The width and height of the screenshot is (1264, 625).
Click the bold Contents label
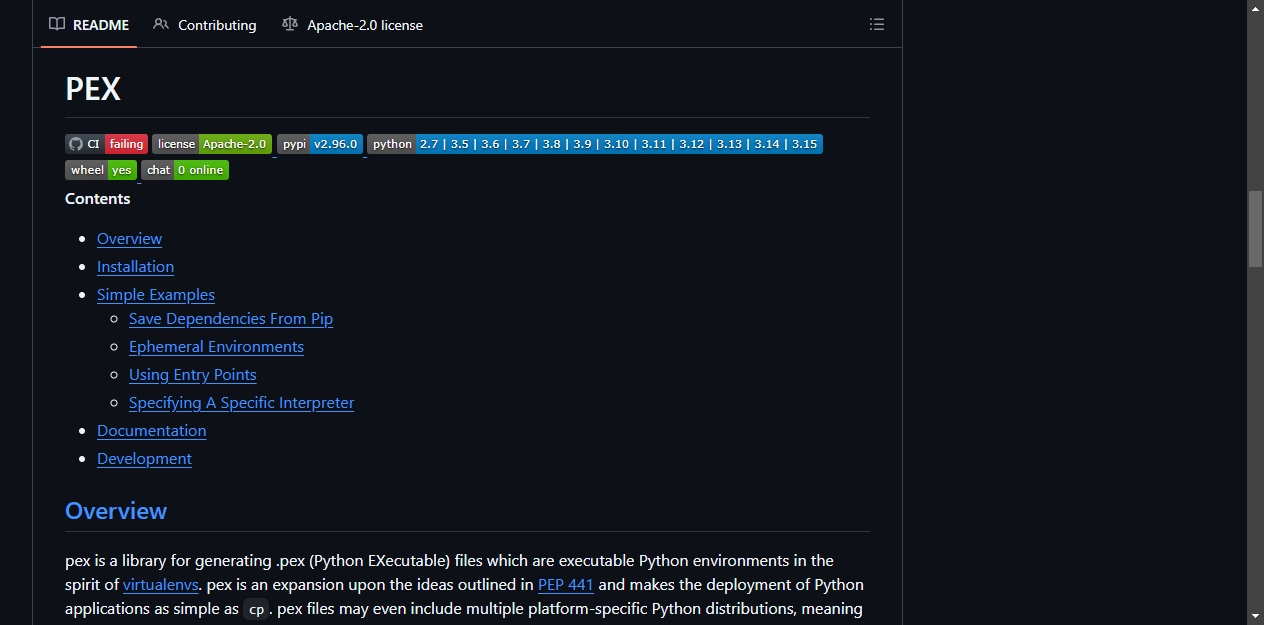pos(98,198)
